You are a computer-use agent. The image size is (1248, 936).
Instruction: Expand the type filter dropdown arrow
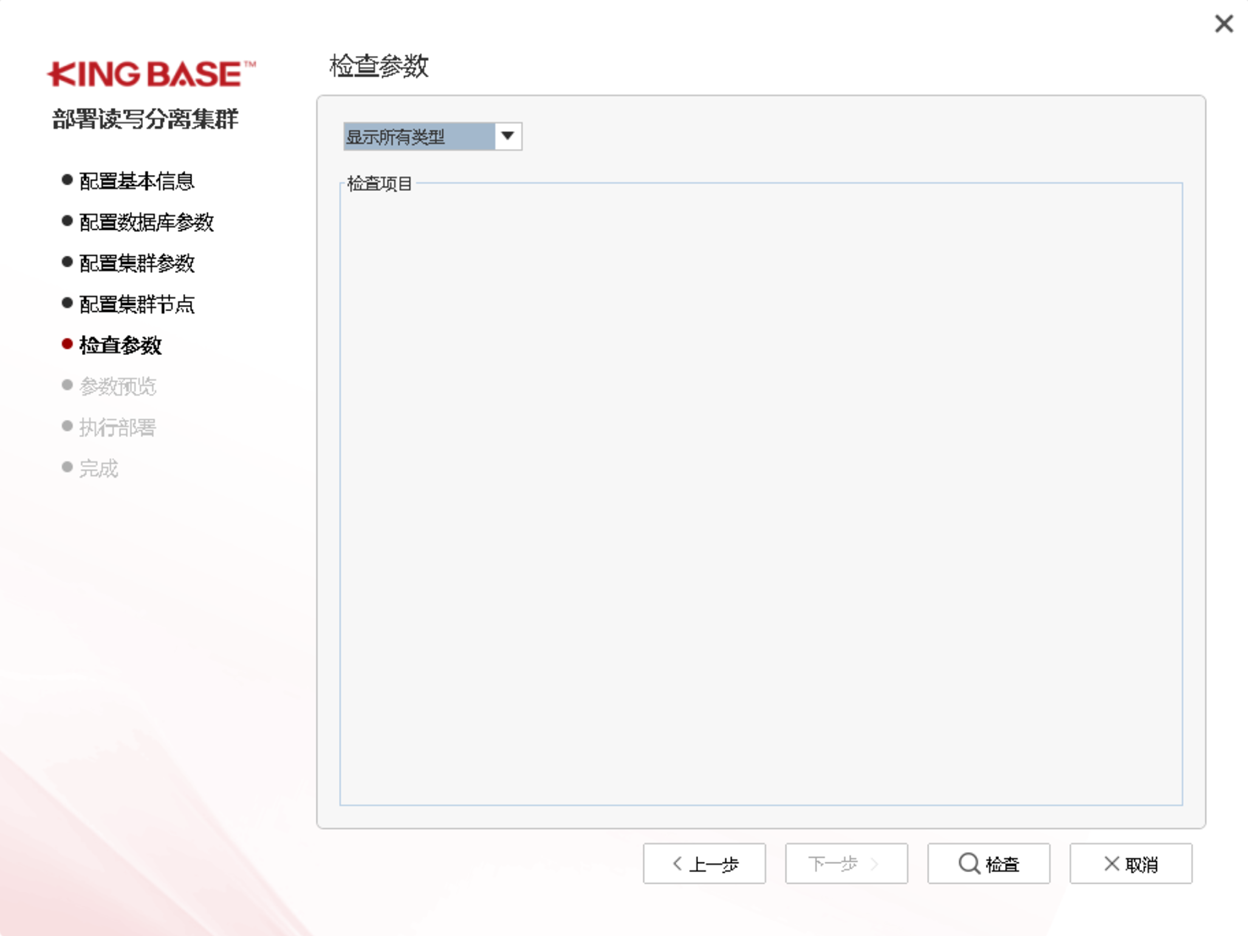pos(508,137)
